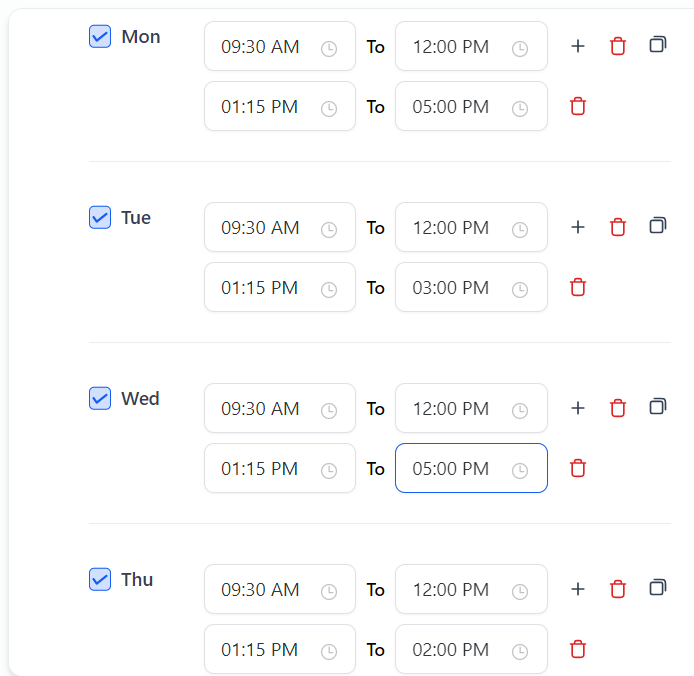This screenshot has width=694, height=676.
Task: Uncheck the Mon availability checkbox
Action: 100,37
